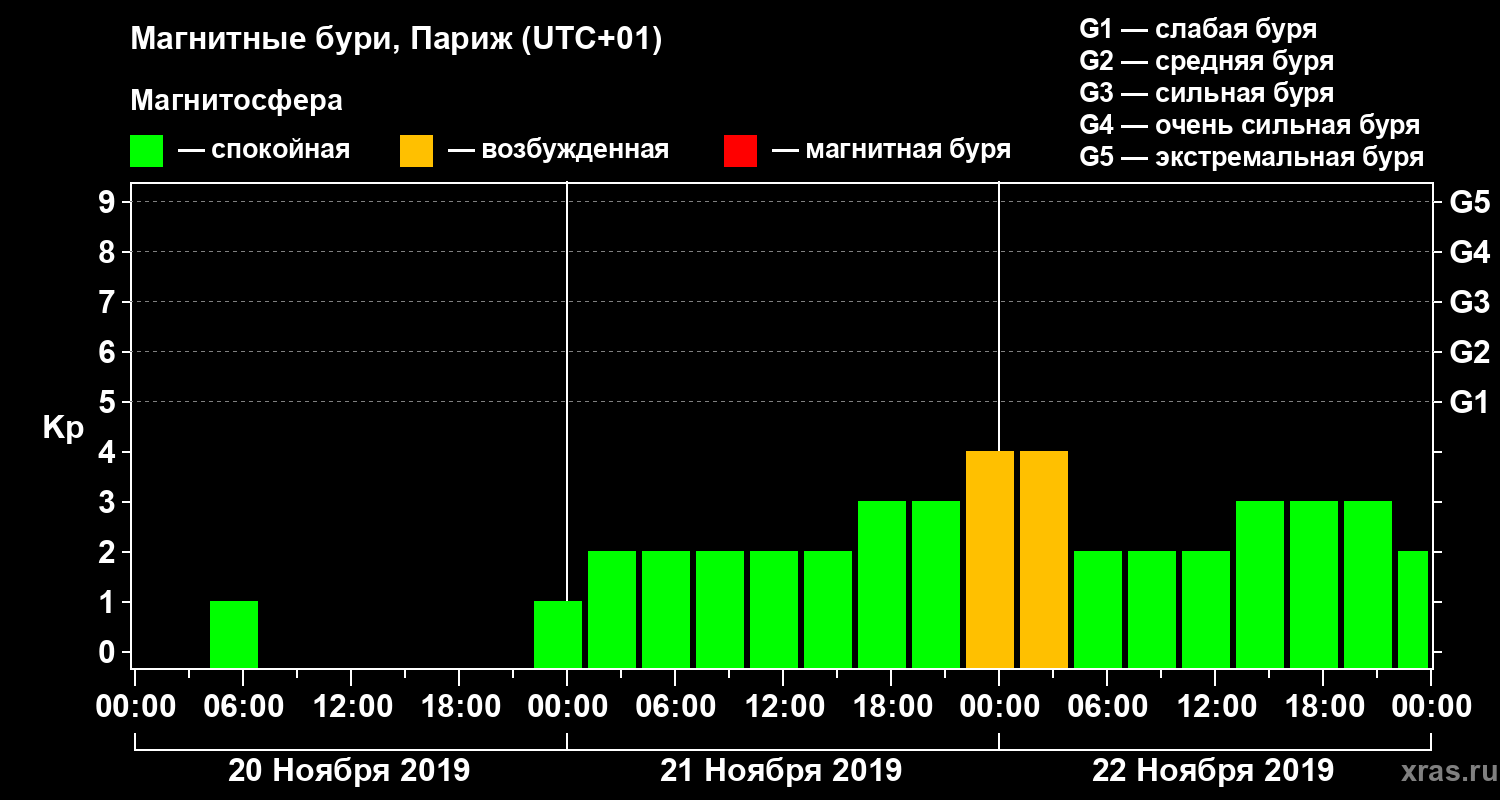1500x800 pixels.
Task: Click the right-axis G2 scale label
Action: point(1469,352)
